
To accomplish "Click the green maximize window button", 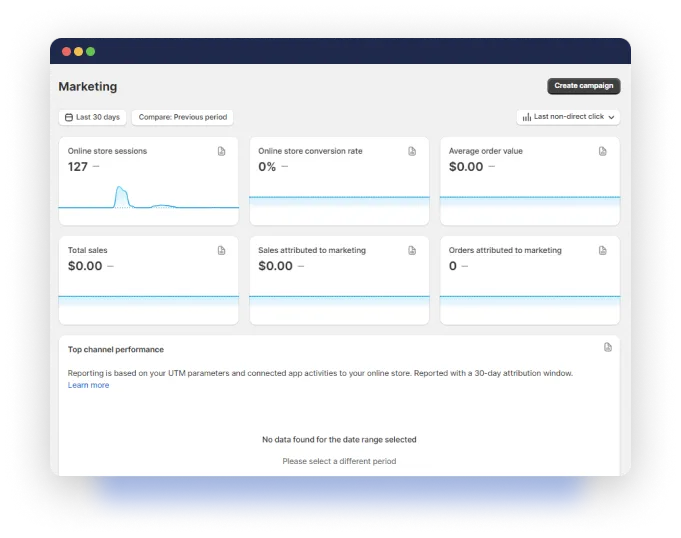I will click(x=91, y=51).
